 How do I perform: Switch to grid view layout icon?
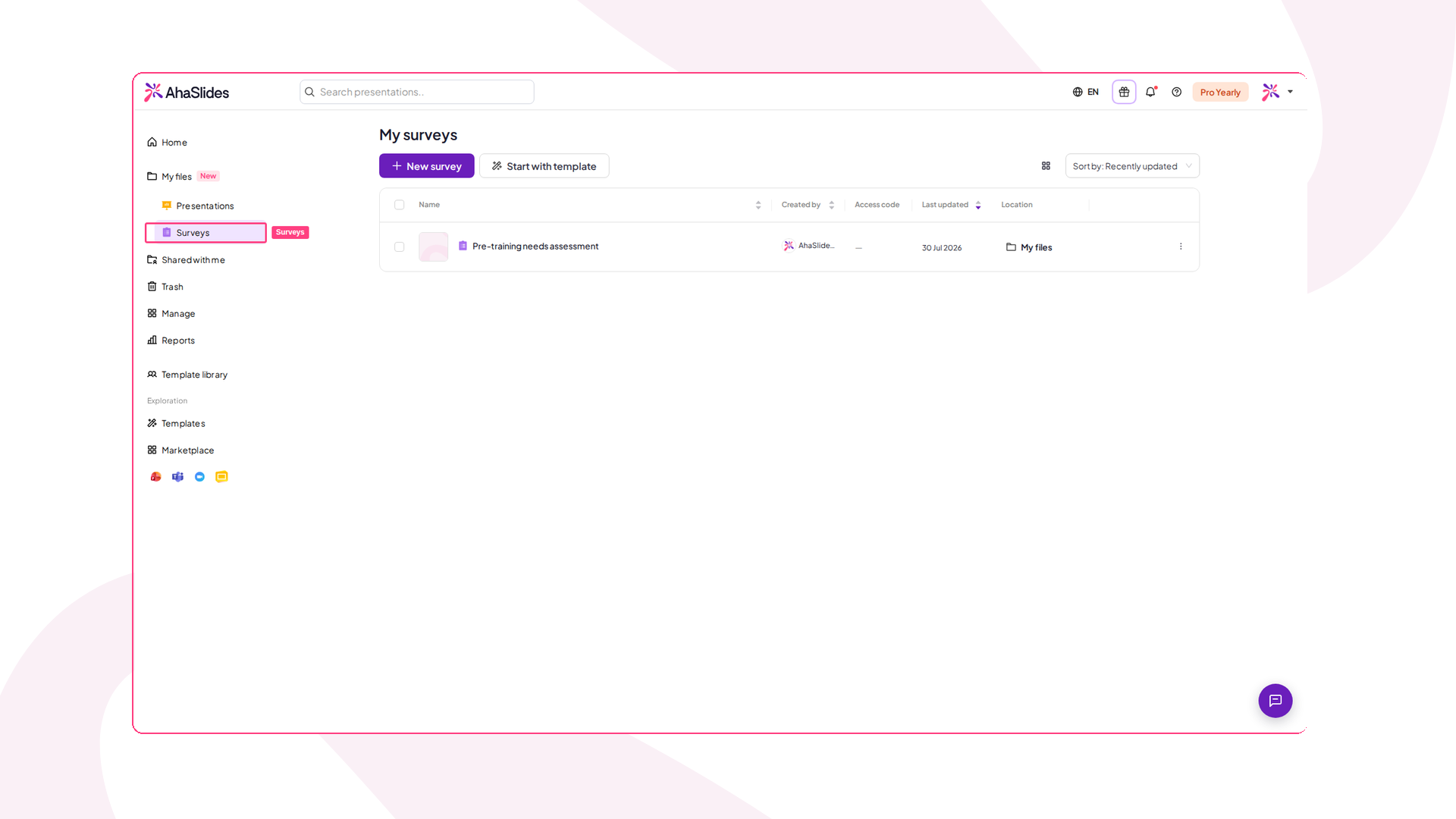pos(1046,166)
